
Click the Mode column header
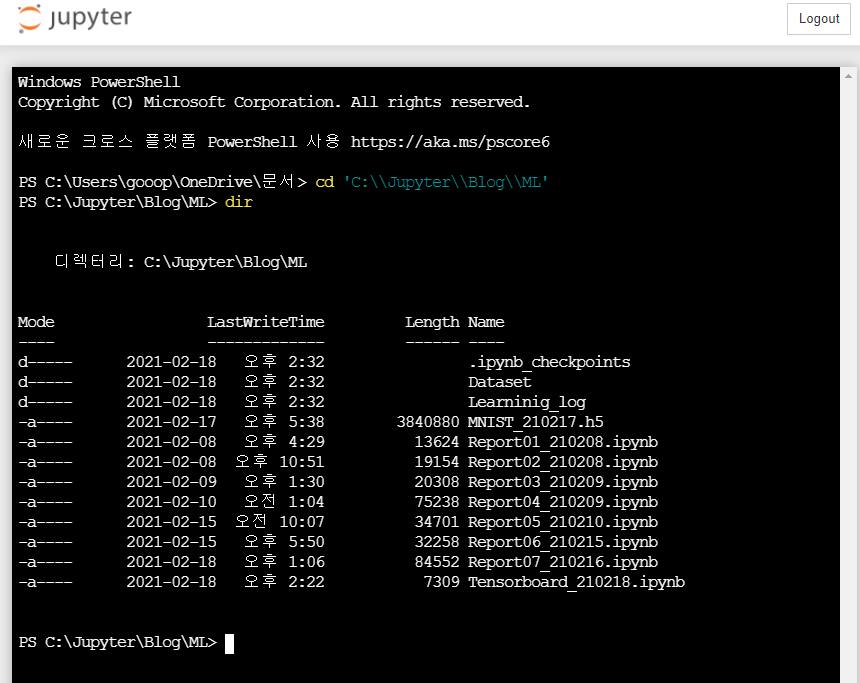[36, 322]
